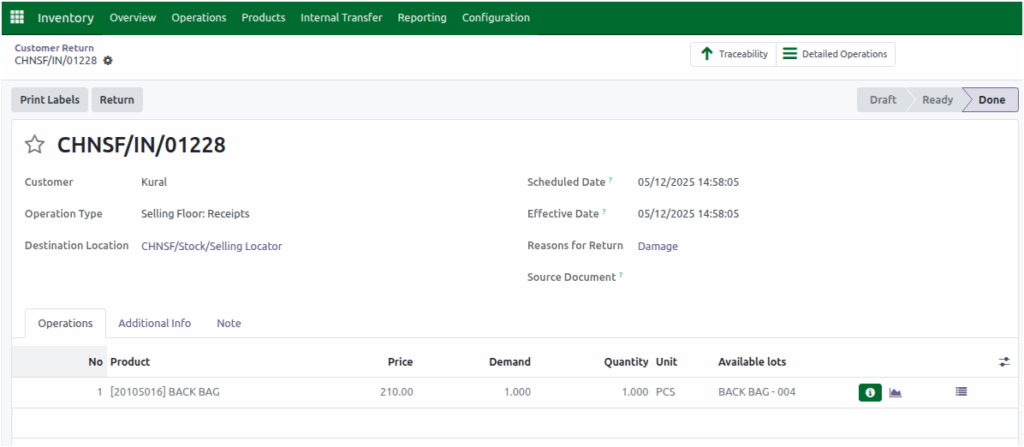1024x447 pixels.
Task: Open the Reporting menu
Action: pos(422,18)
